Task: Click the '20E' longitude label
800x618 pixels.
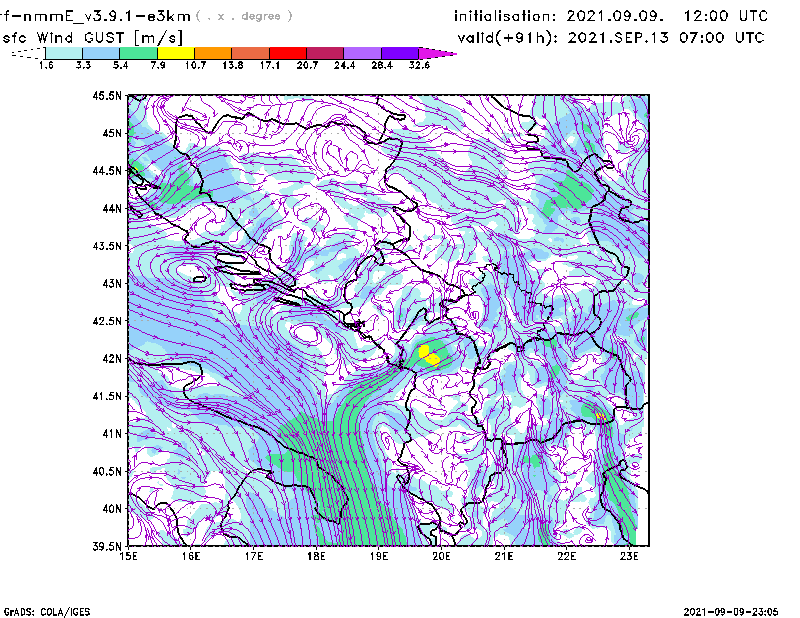Action: click(x=441, y=556)
